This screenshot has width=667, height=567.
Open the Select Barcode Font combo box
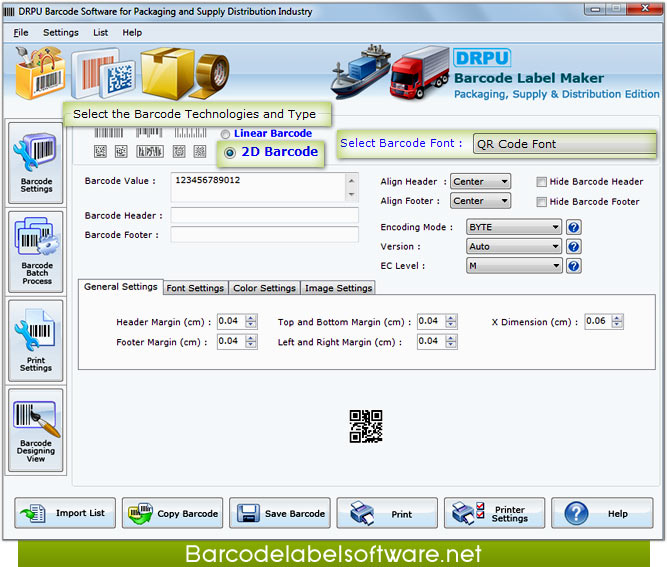pos(564,144)
